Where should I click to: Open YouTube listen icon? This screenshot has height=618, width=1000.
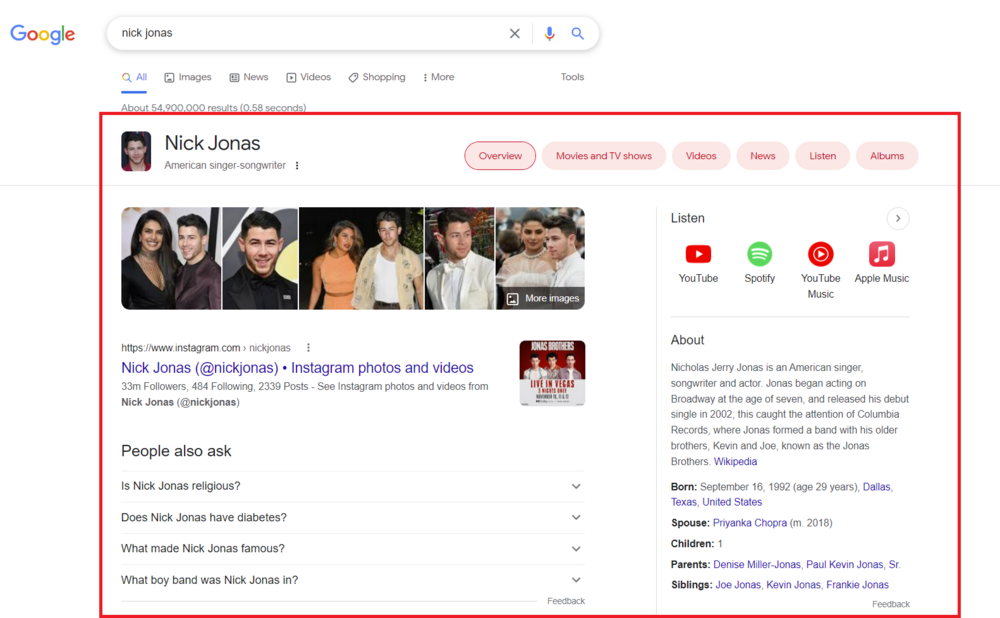point(698,254)
